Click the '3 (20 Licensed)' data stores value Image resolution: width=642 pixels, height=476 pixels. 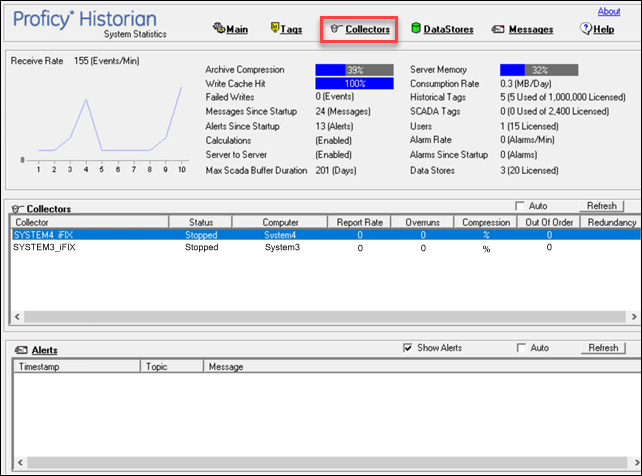529,171
